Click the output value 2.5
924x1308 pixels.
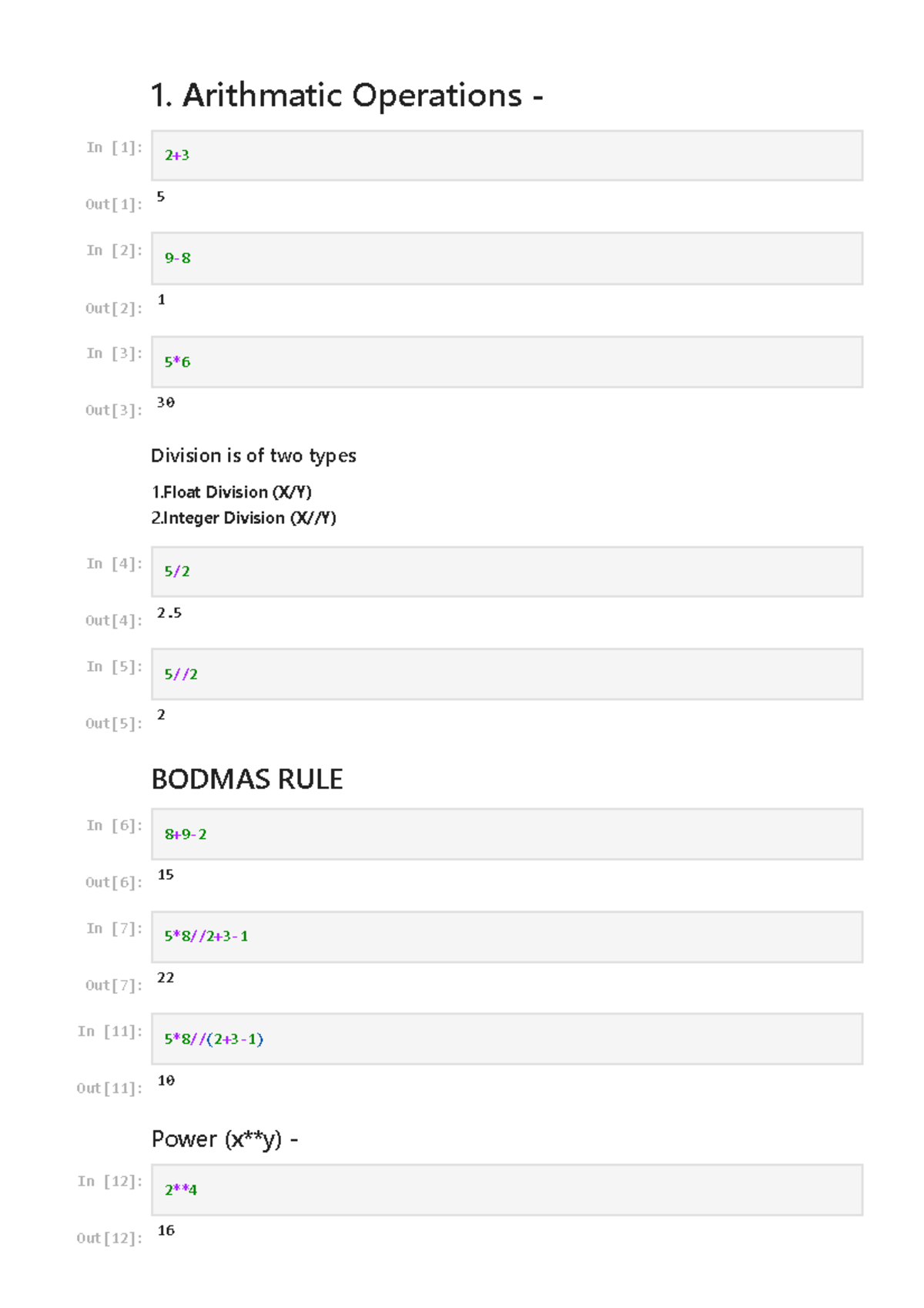point(169,613)
